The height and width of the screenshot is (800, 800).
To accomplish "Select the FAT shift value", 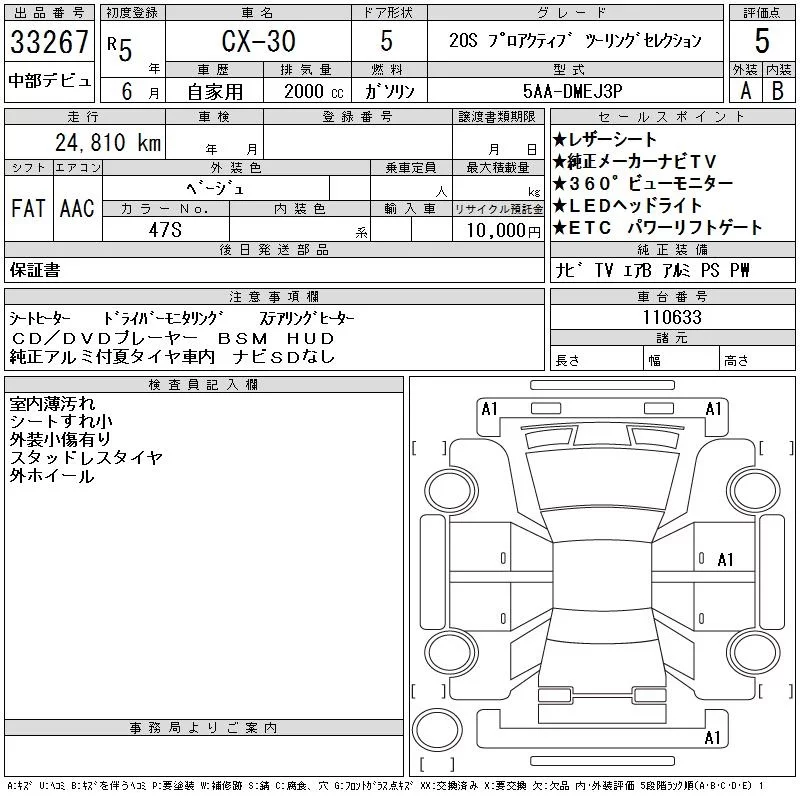I will point(28,208).
